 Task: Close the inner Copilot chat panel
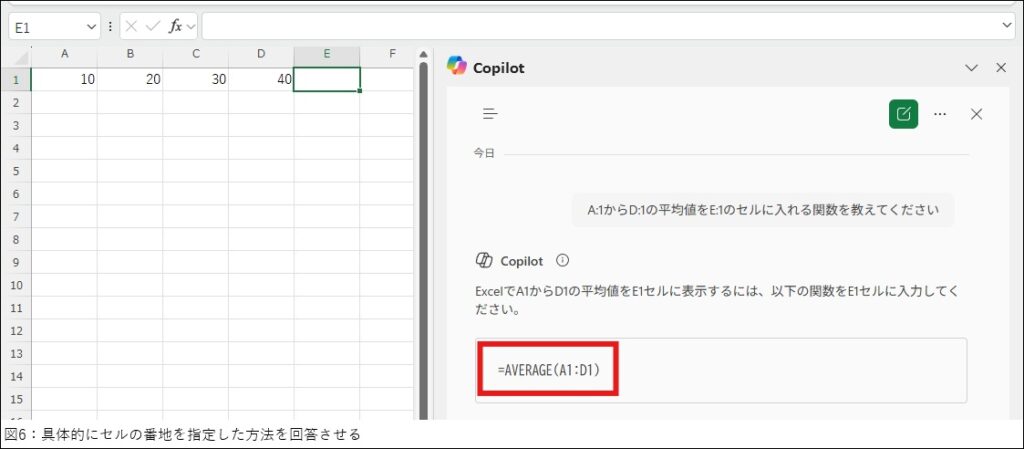(x=977, y=114)
